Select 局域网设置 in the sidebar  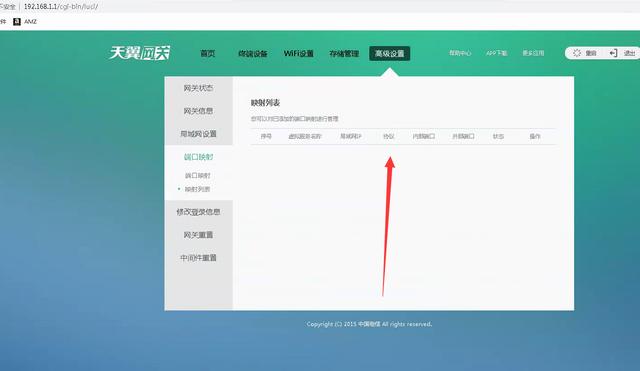pyautogui.click(x=198, y=134)
